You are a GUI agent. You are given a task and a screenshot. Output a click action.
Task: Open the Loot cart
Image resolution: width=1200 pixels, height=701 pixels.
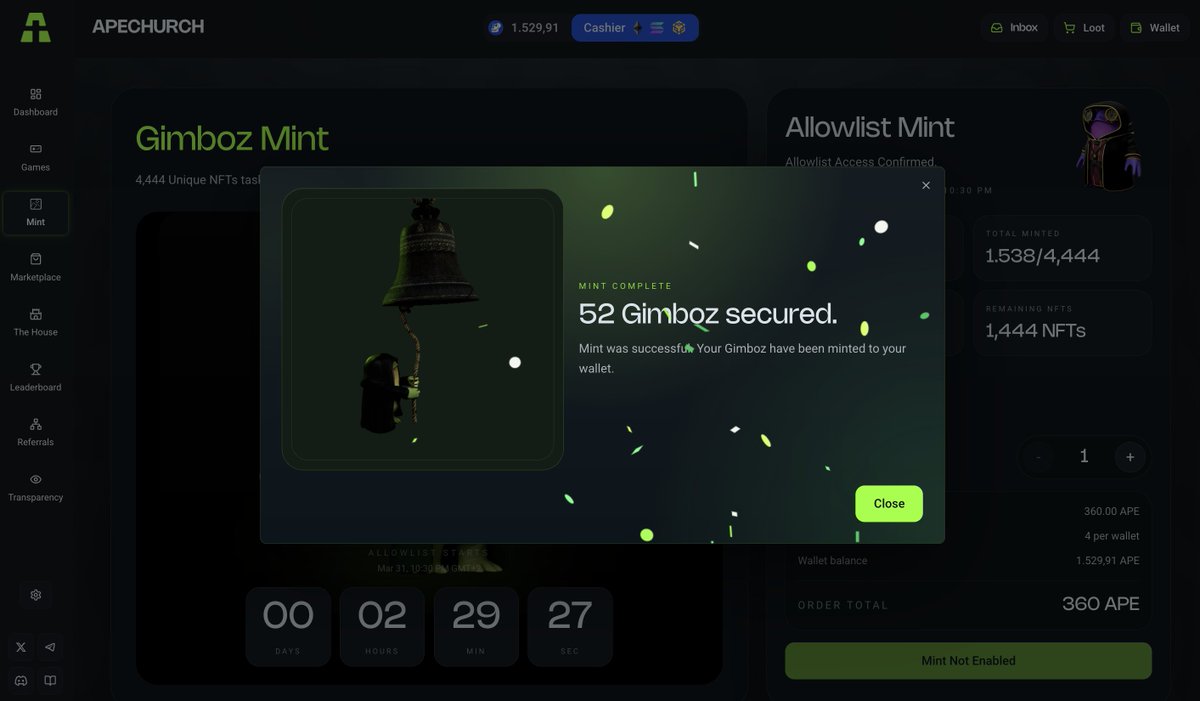[x=1084, y=28]
